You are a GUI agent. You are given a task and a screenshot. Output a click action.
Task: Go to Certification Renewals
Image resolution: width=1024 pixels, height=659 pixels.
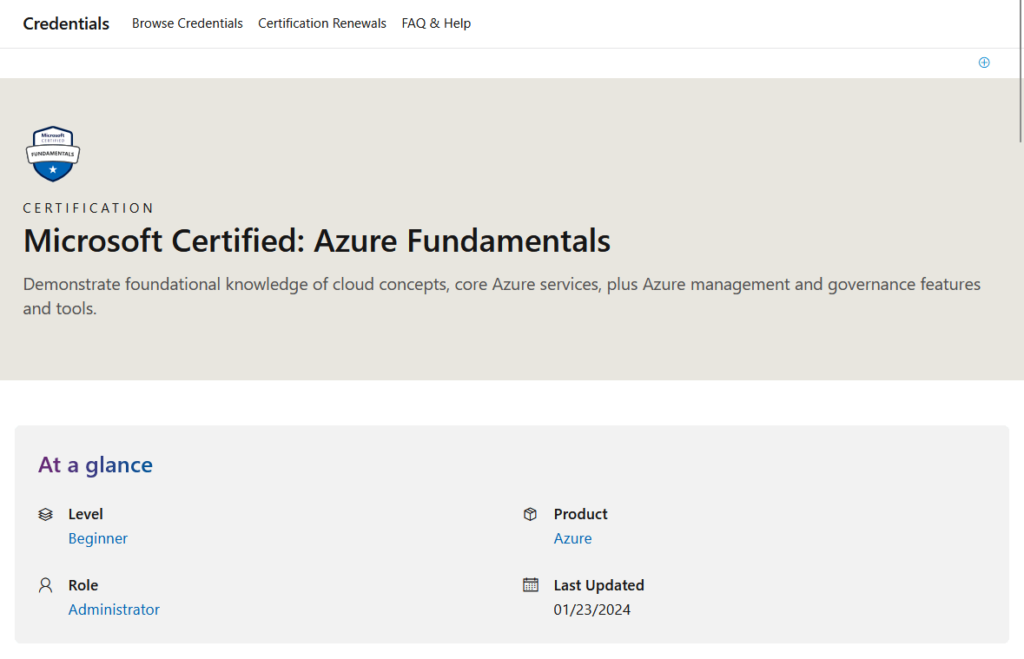click(x=322, y=24)
